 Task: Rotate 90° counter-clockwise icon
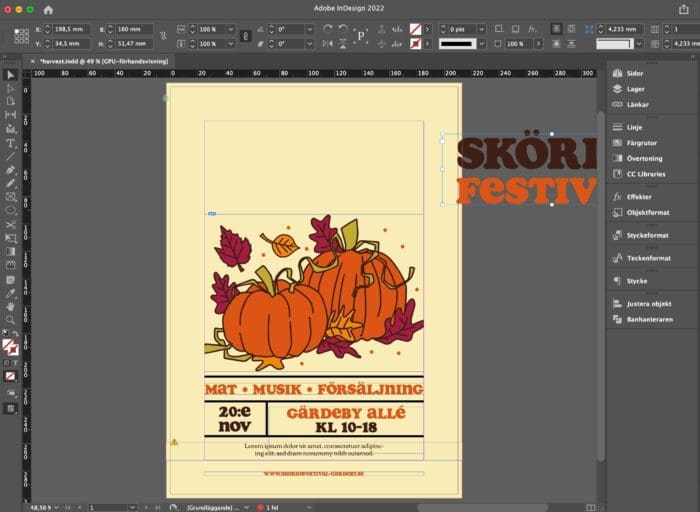click(x=343, y=29)
